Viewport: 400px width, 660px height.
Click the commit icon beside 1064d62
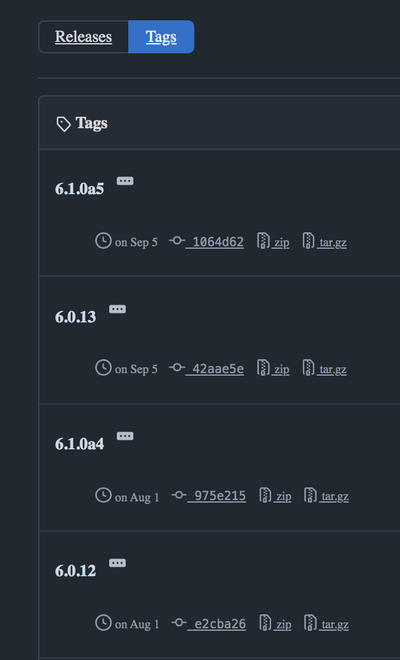click(x=177, y=240)
